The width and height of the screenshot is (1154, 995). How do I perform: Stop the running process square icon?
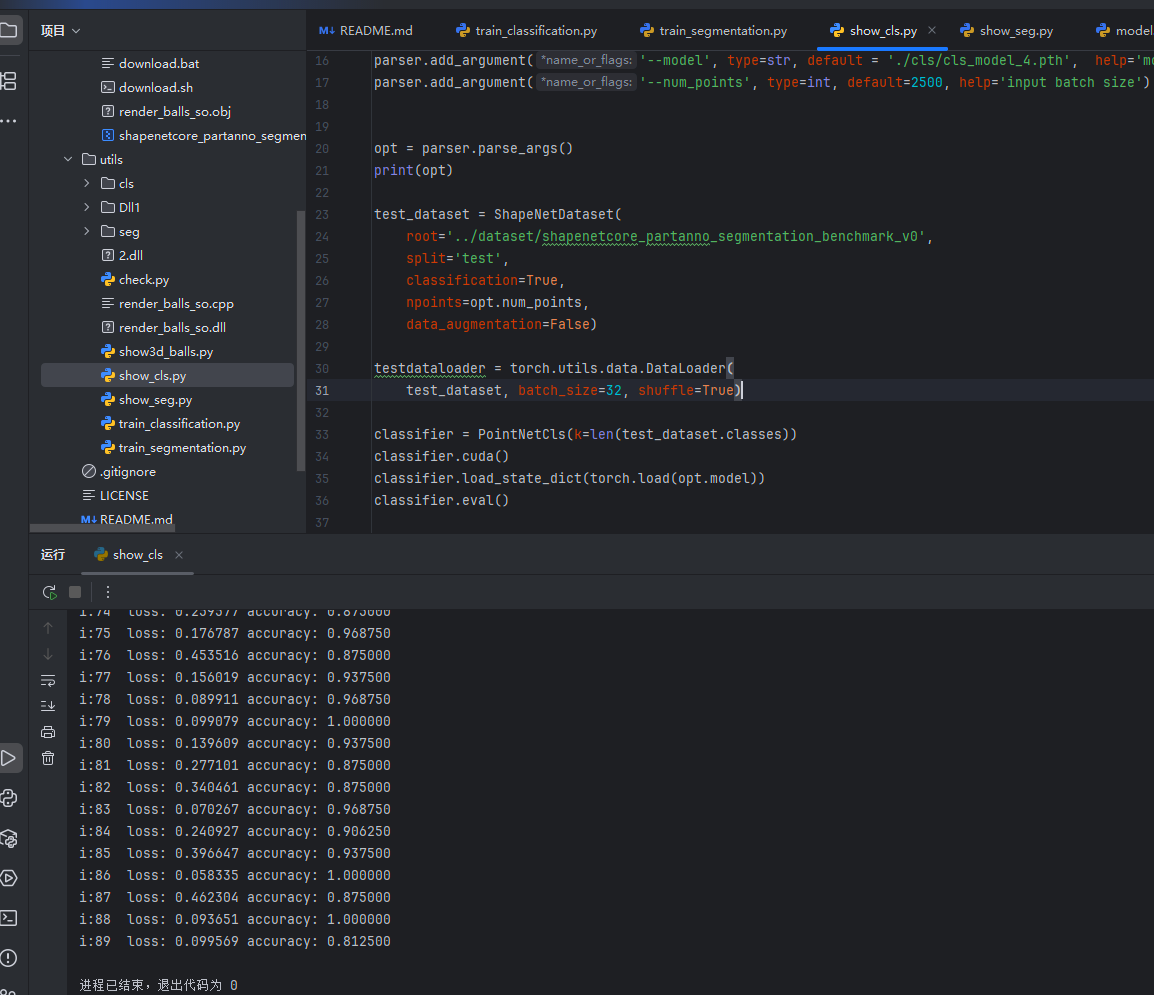(75, 592)
